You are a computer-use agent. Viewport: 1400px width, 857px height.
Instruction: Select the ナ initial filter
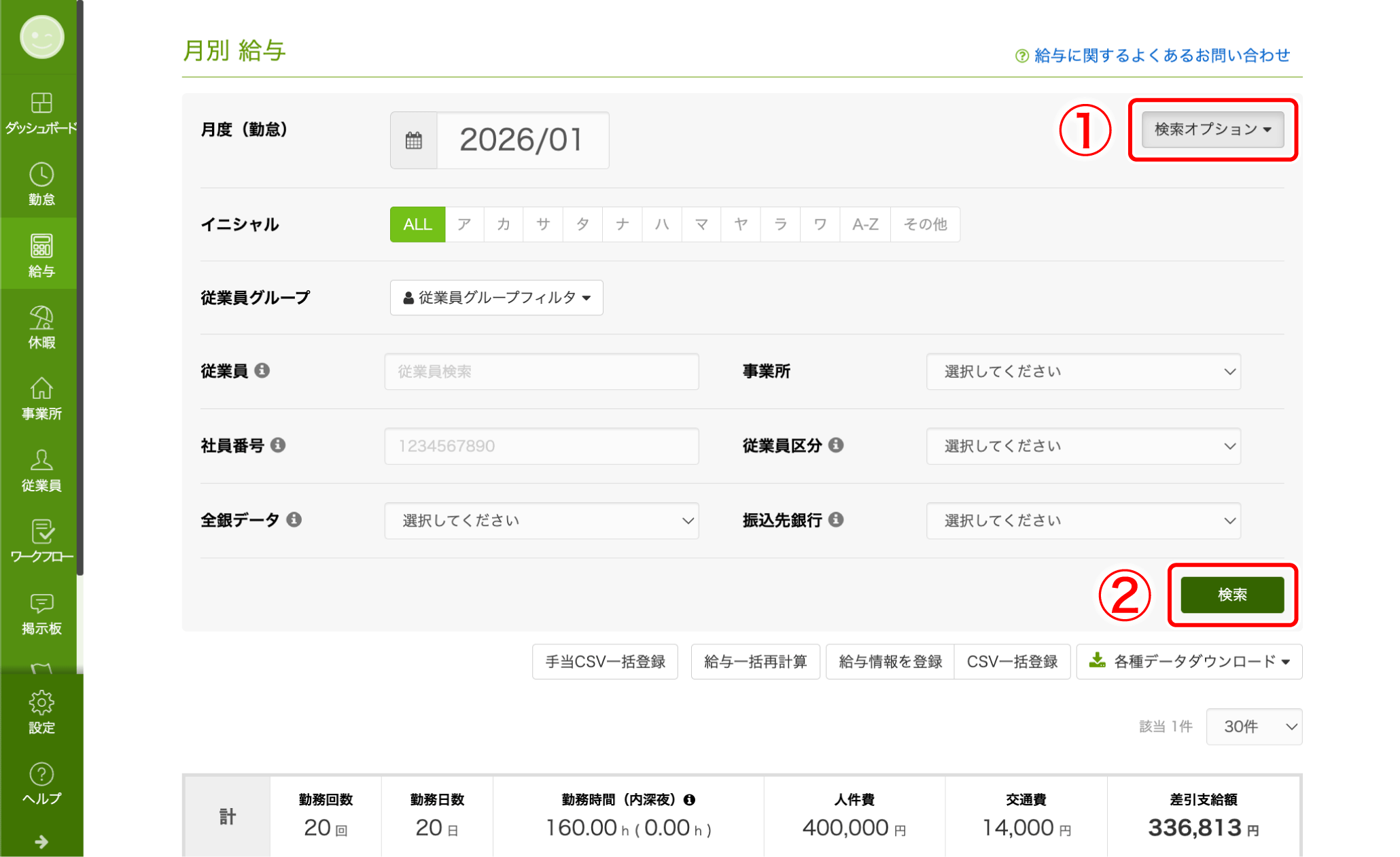[622, 224]
